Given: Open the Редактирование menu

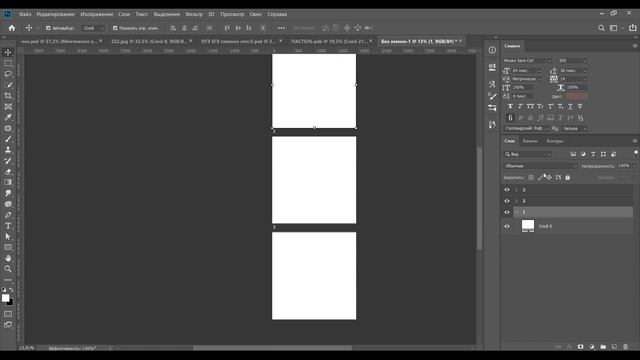Looking at the screenshot, I should [x=56, y=14].
